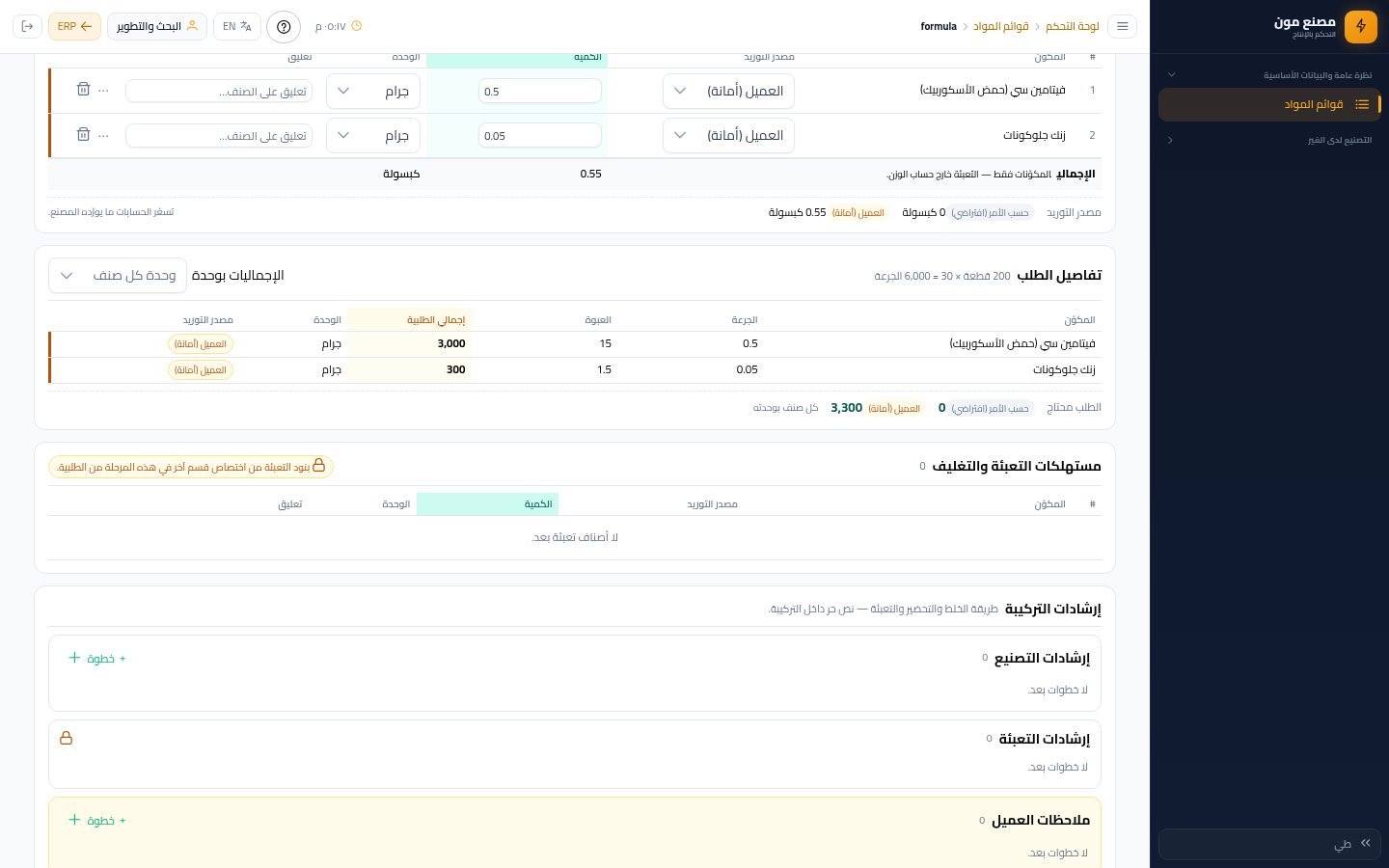Click الكمية column header in packaging table
The image size is (1389, 868).
coord(487,503)
